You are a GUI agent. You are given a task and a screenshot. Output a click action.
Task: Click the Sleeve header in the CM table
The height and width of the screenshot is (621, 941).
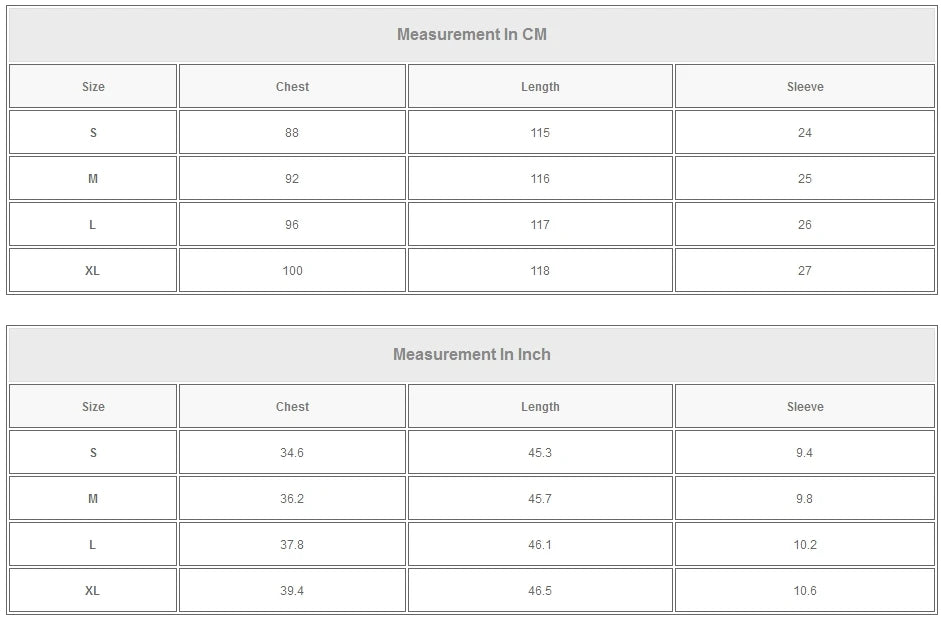[x=805, y=87]
